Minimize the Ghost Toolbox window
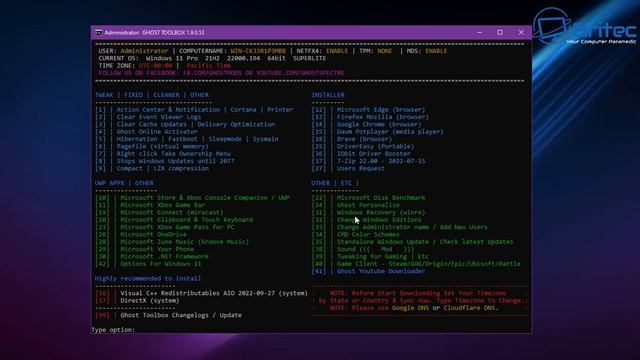 479,32
